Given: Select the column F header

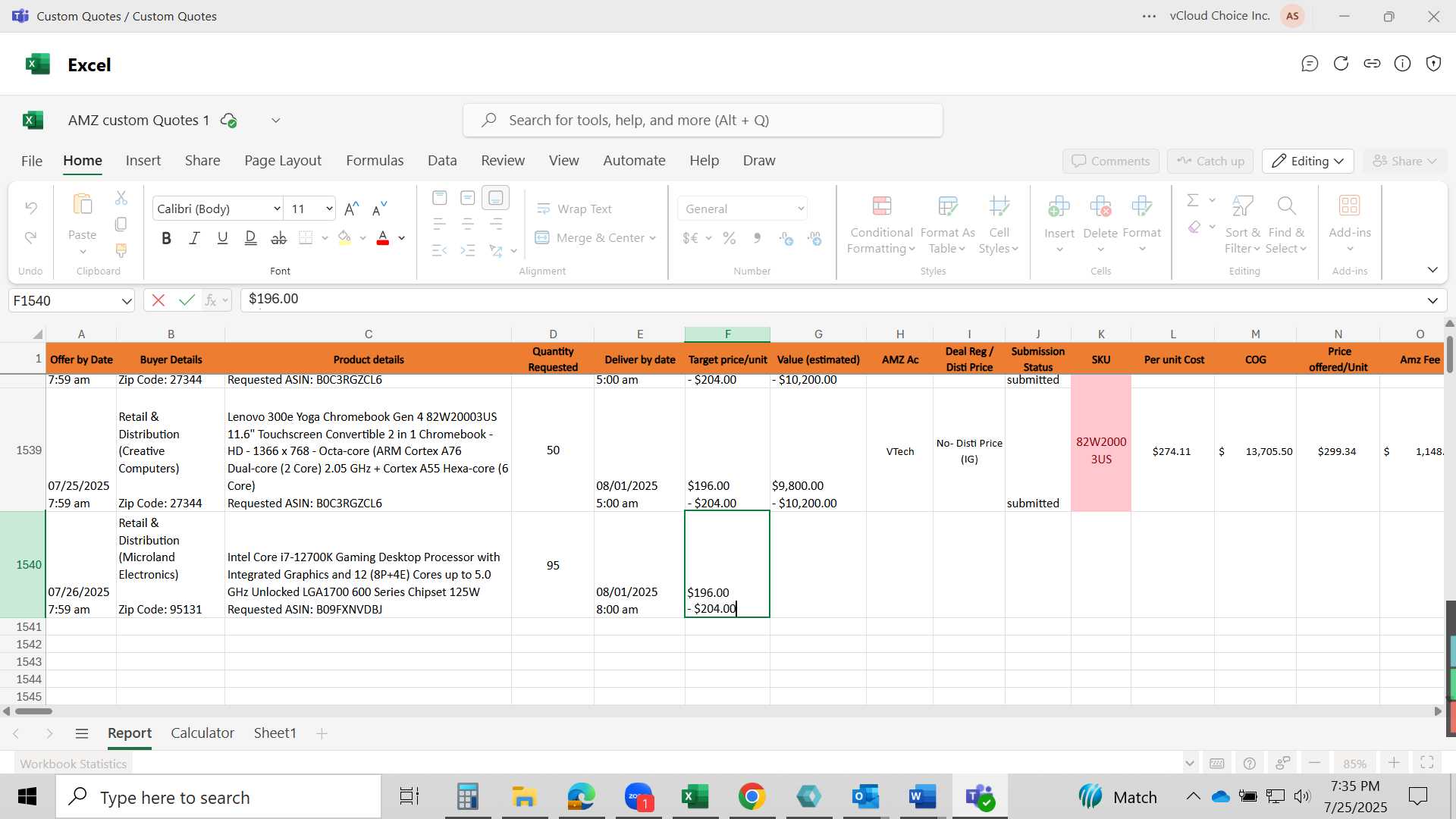Looking at the screenshot, I should tap(727, 334).
